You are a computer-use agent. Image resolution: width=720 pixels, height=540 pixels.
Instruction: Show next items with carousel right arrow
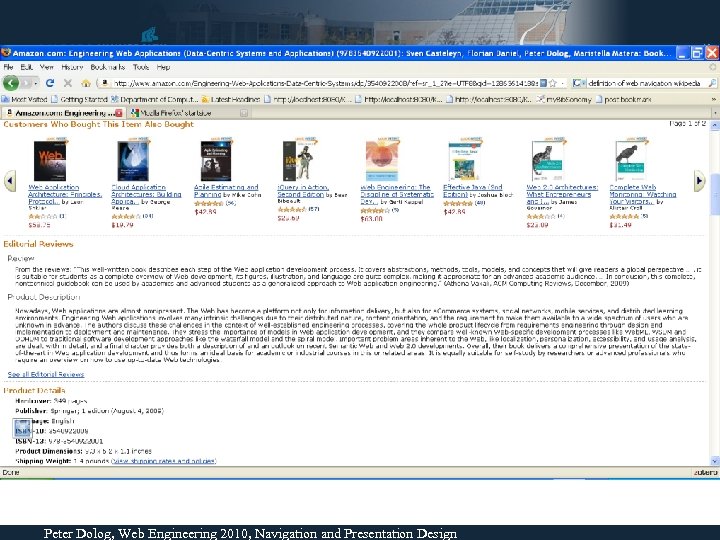click(699, 181)
